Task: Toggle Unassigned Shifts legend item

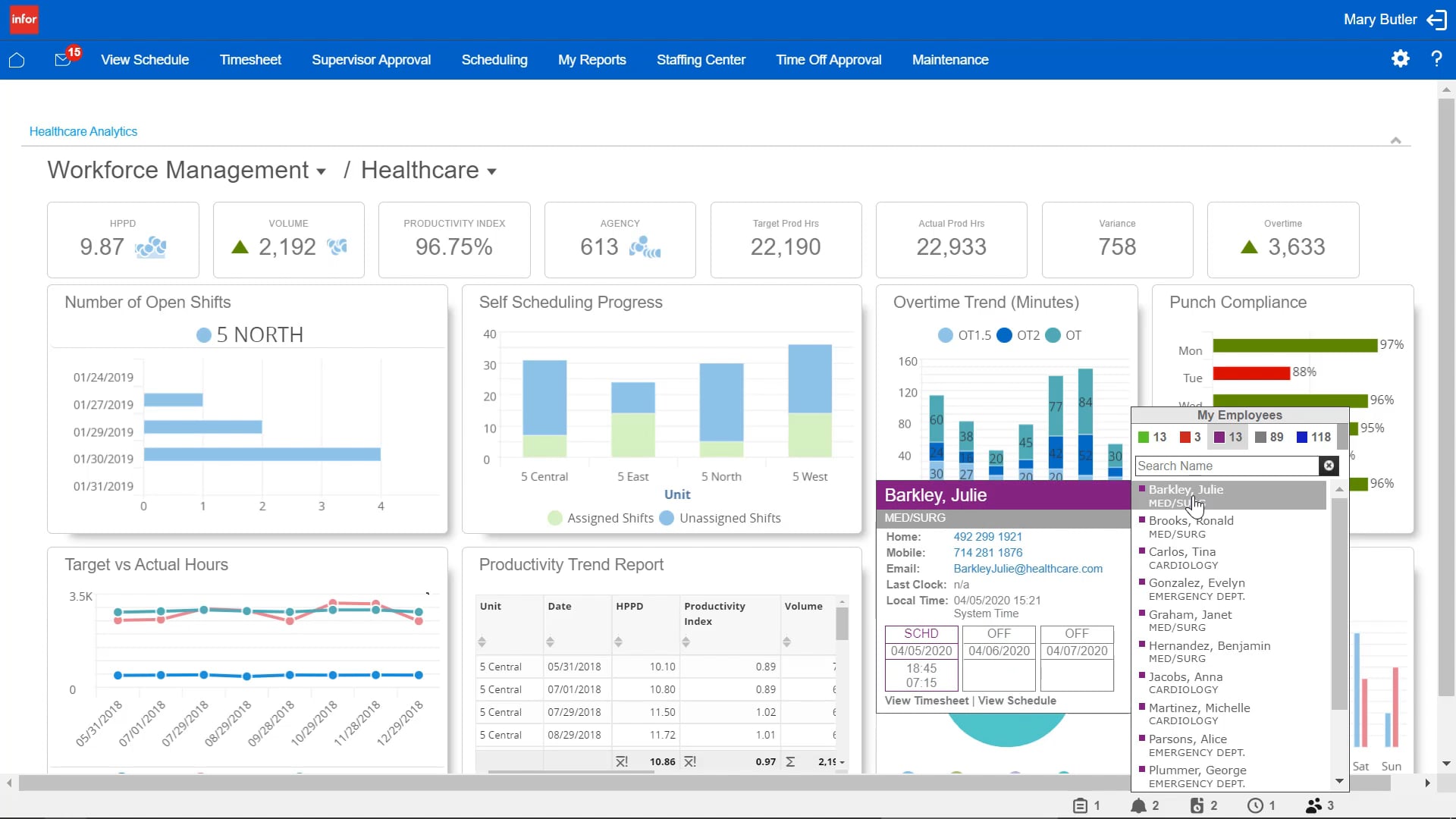Action: (720, 519)
